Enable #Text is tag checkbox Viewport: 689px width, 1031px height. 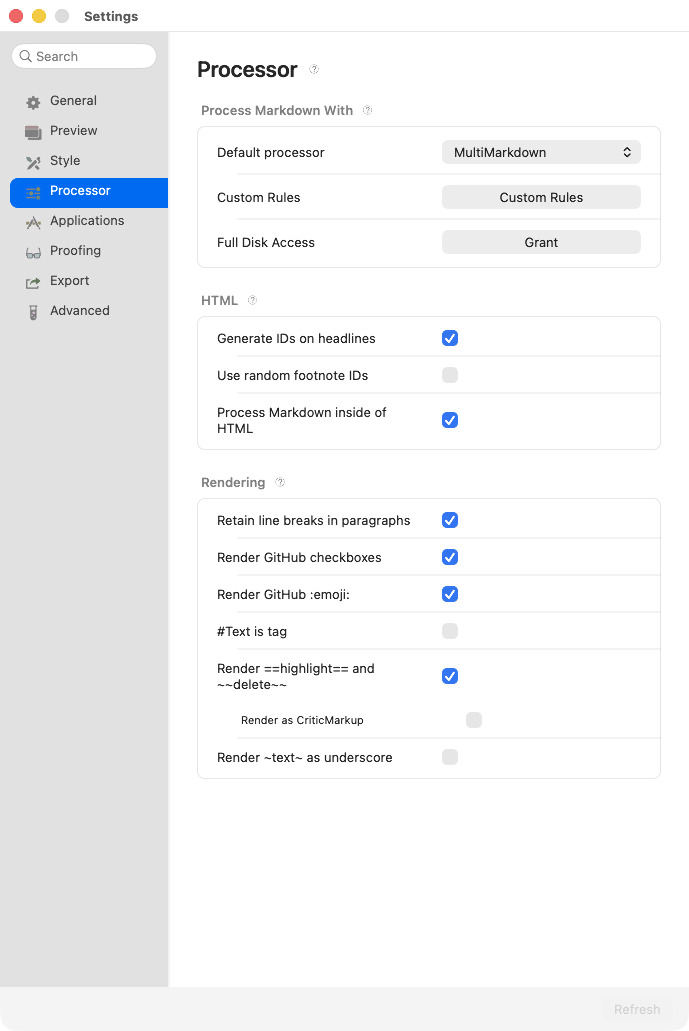(x=450, y=631)
